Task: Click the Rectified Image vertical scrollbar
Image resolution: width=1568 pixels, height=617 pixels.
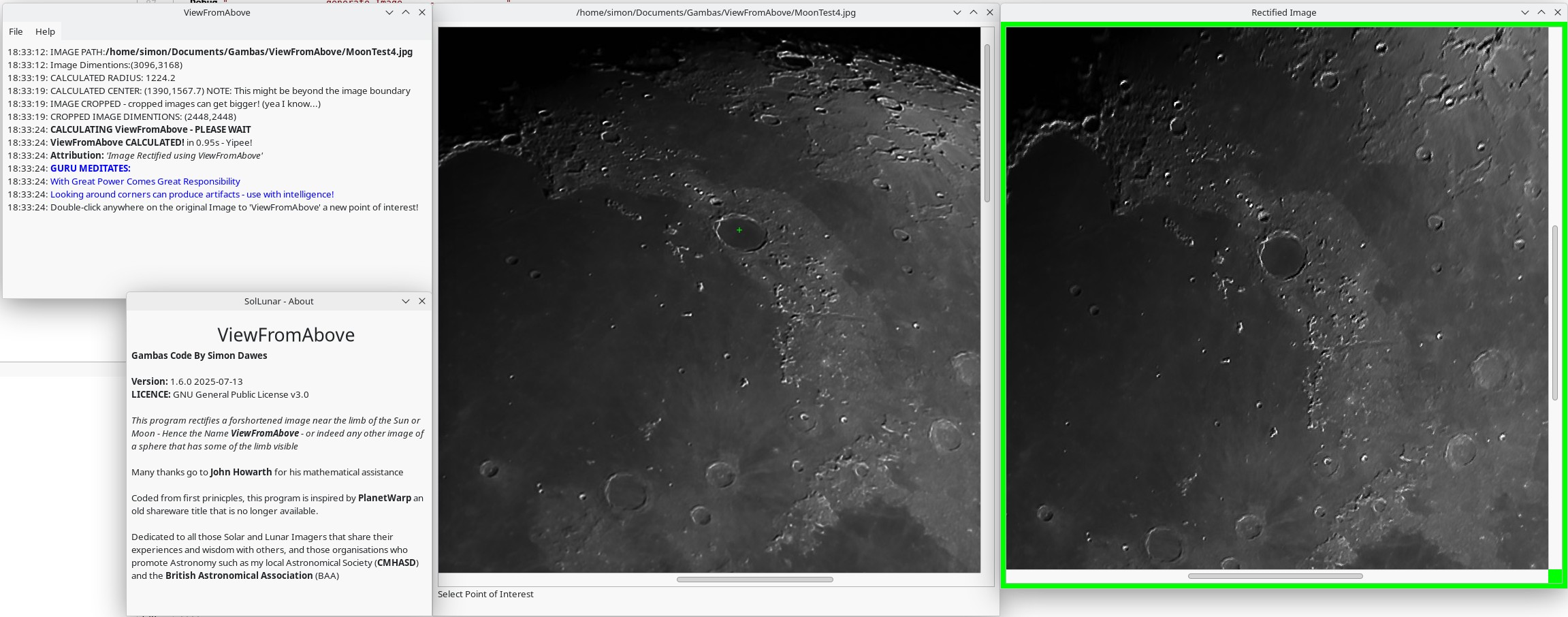Action: click(x=1555, y=313)
